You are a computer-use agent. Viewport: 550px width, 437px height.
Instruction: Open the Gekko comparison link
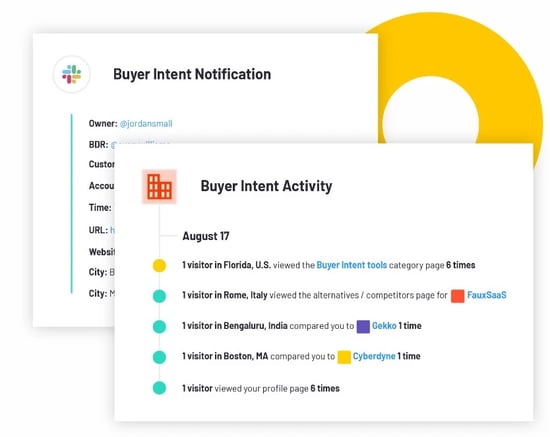pos(384,326)
